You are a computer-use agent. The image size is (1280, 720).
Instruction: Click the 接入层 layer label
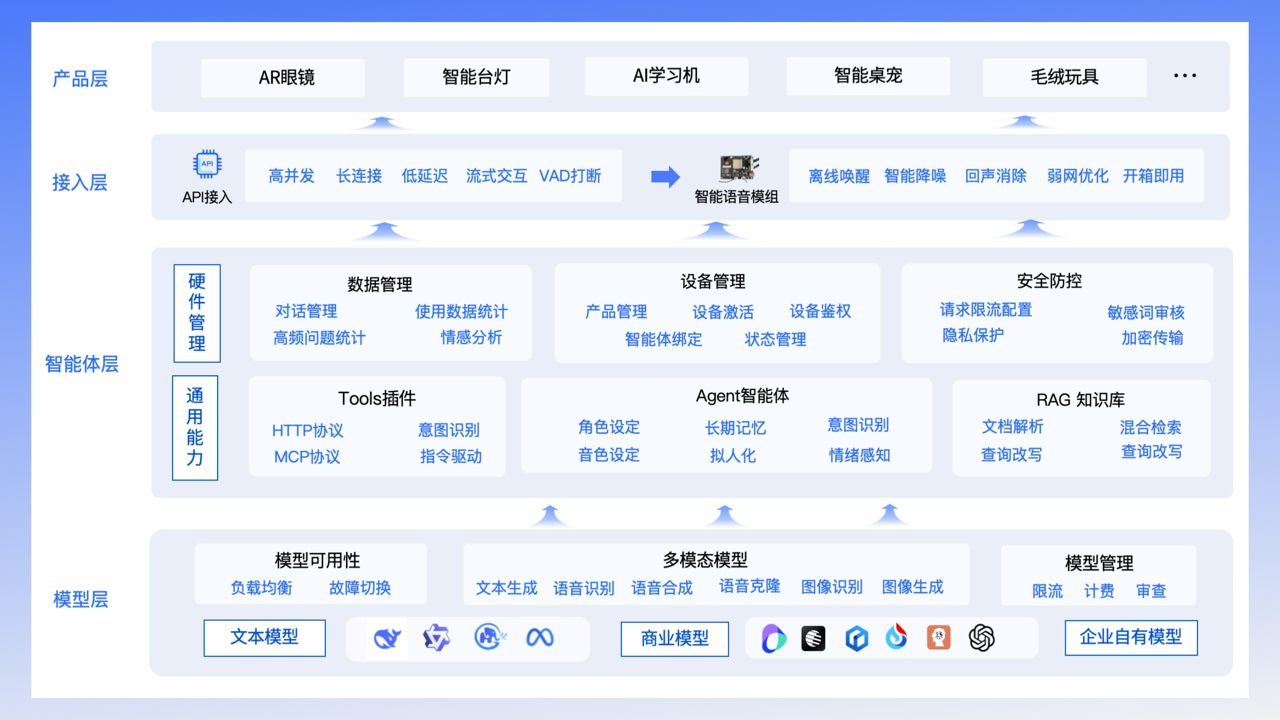point(80,182)
